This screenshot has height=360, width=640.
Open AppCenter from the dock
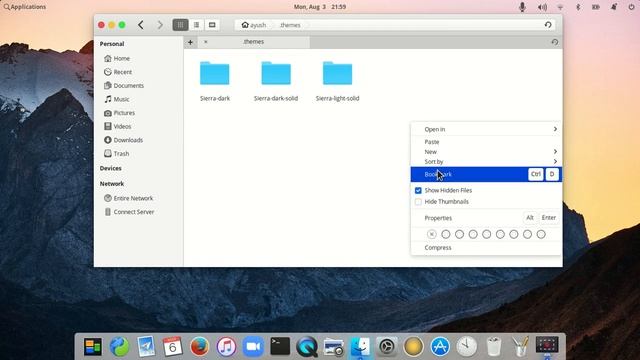click(x=440, y=347)
